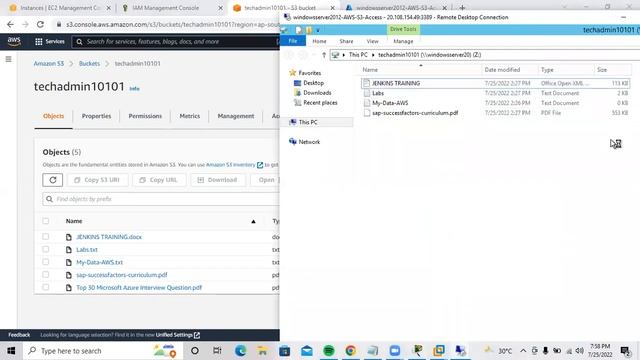Open the AWS console hamburger side menu

tap(8, 59)
